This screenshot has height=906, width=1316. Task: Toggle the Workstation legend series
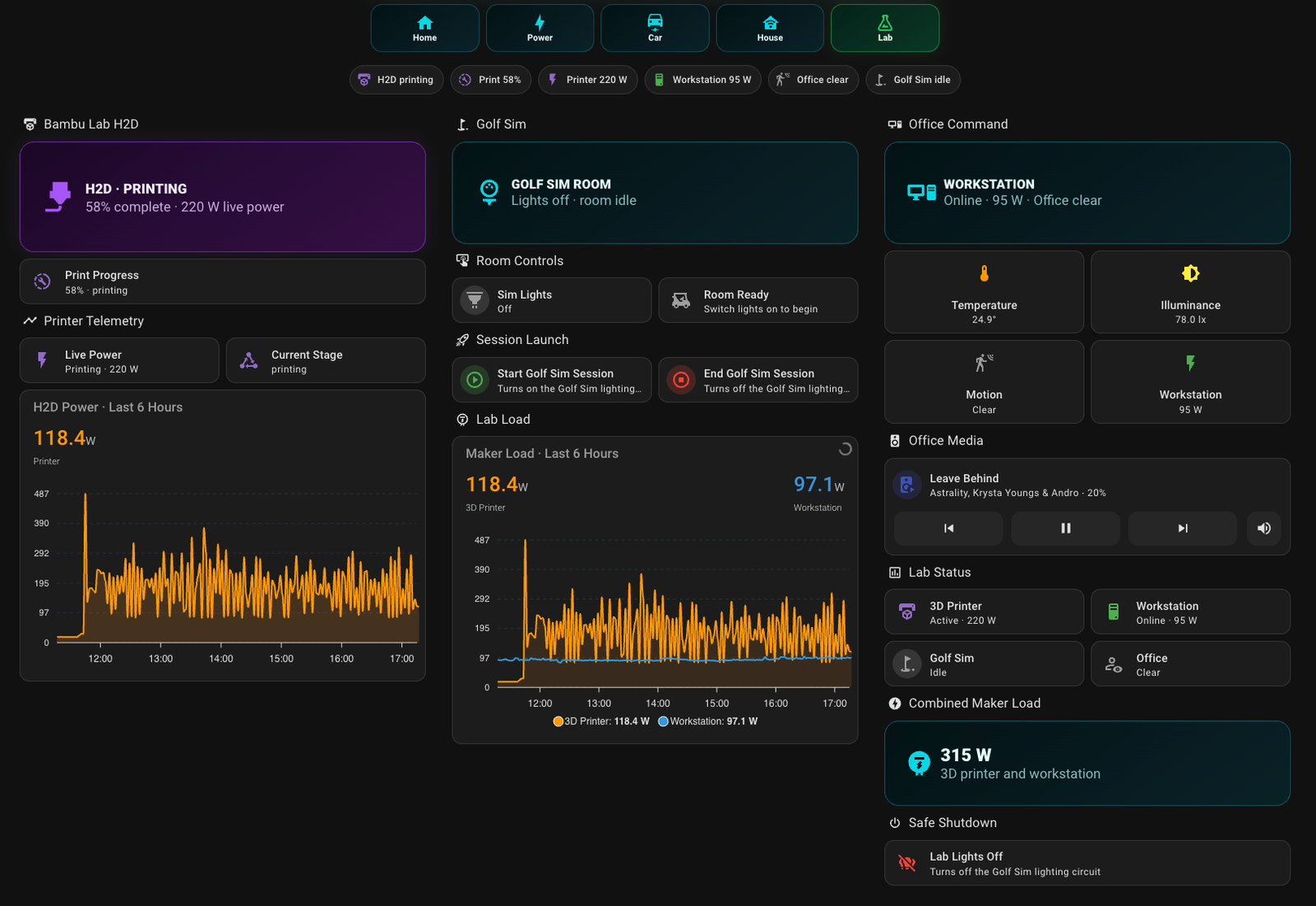point(708,722)
